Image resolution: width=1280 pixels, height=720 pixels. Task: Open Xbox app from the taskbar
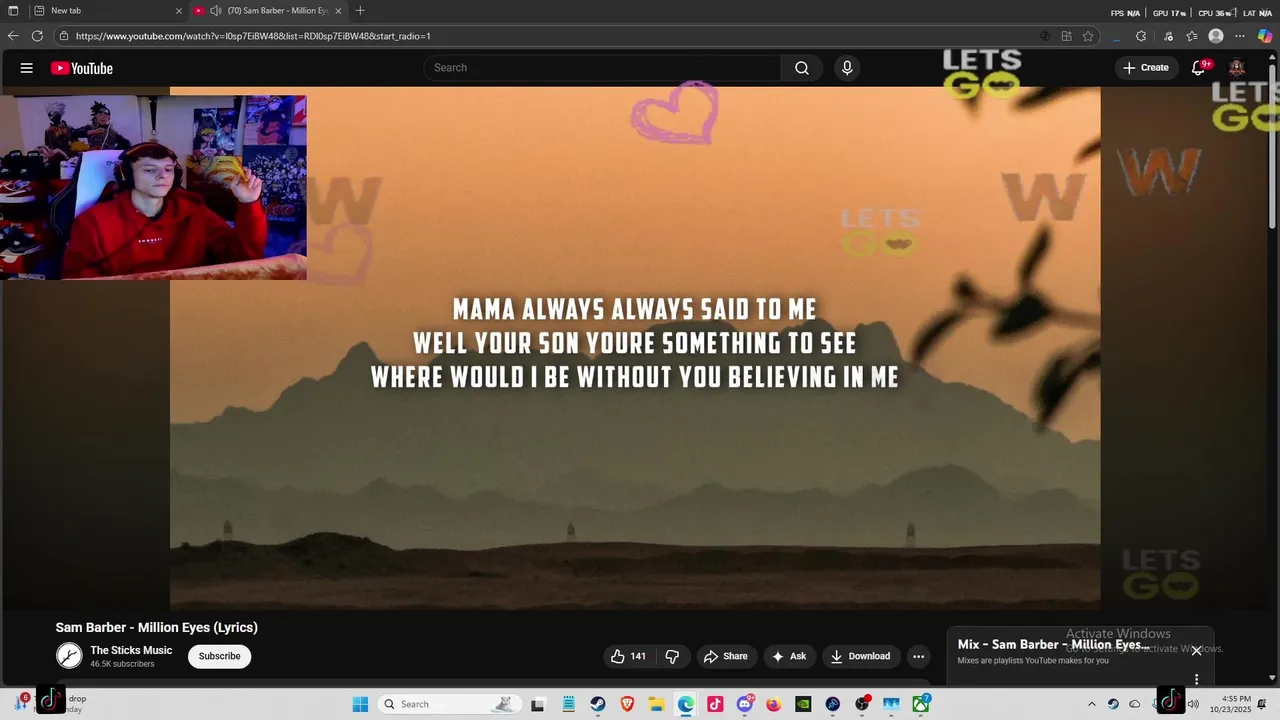click(920, 704)
